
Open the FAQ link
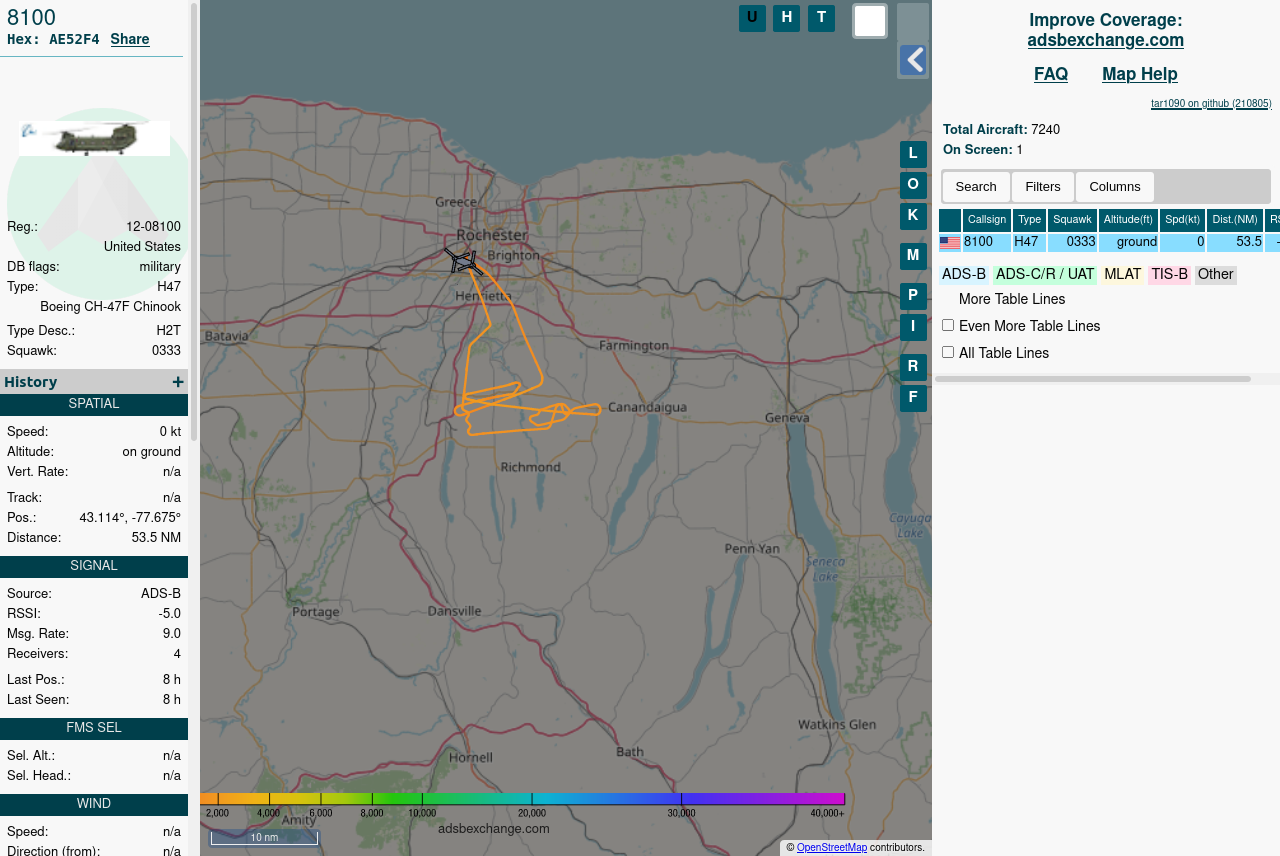tap(1051, 75)
